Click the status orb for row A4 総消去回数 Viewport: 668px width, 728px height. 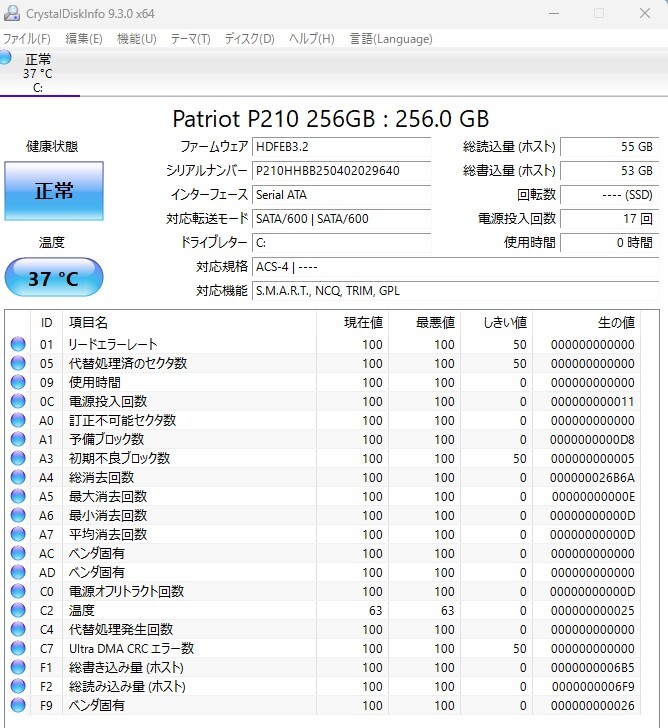pyautogui.click(x=18, y=477)
